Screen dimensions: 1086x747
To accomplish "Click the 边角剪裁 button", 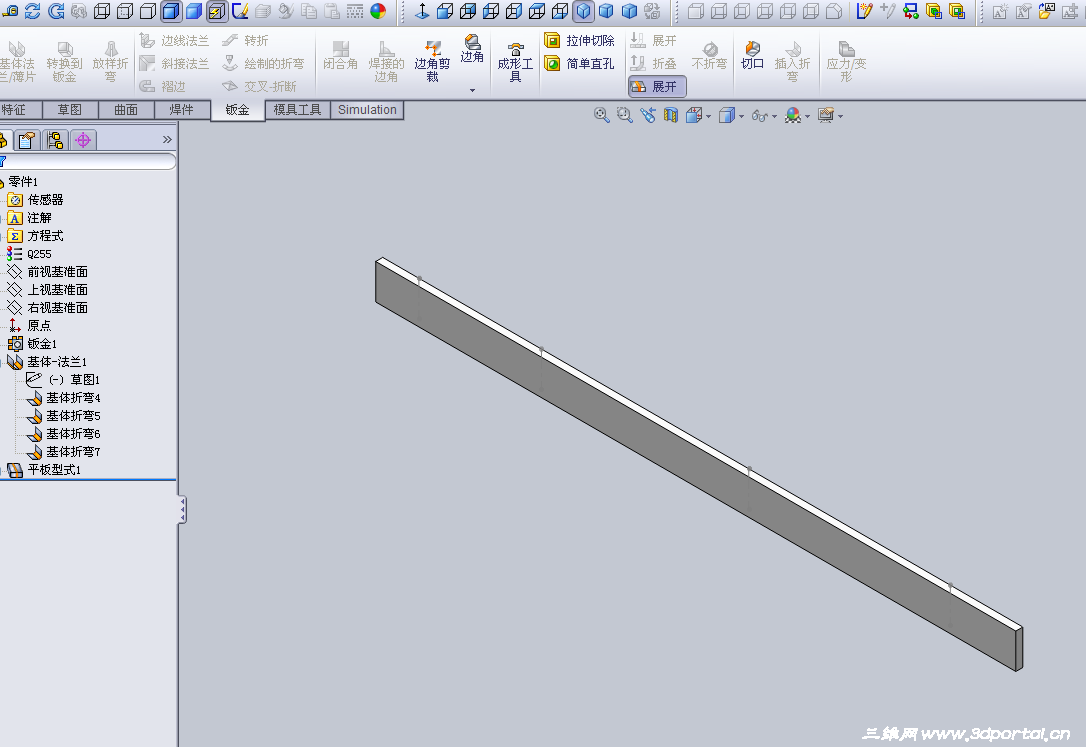I will pyautogui.click(x=432, y=61).
